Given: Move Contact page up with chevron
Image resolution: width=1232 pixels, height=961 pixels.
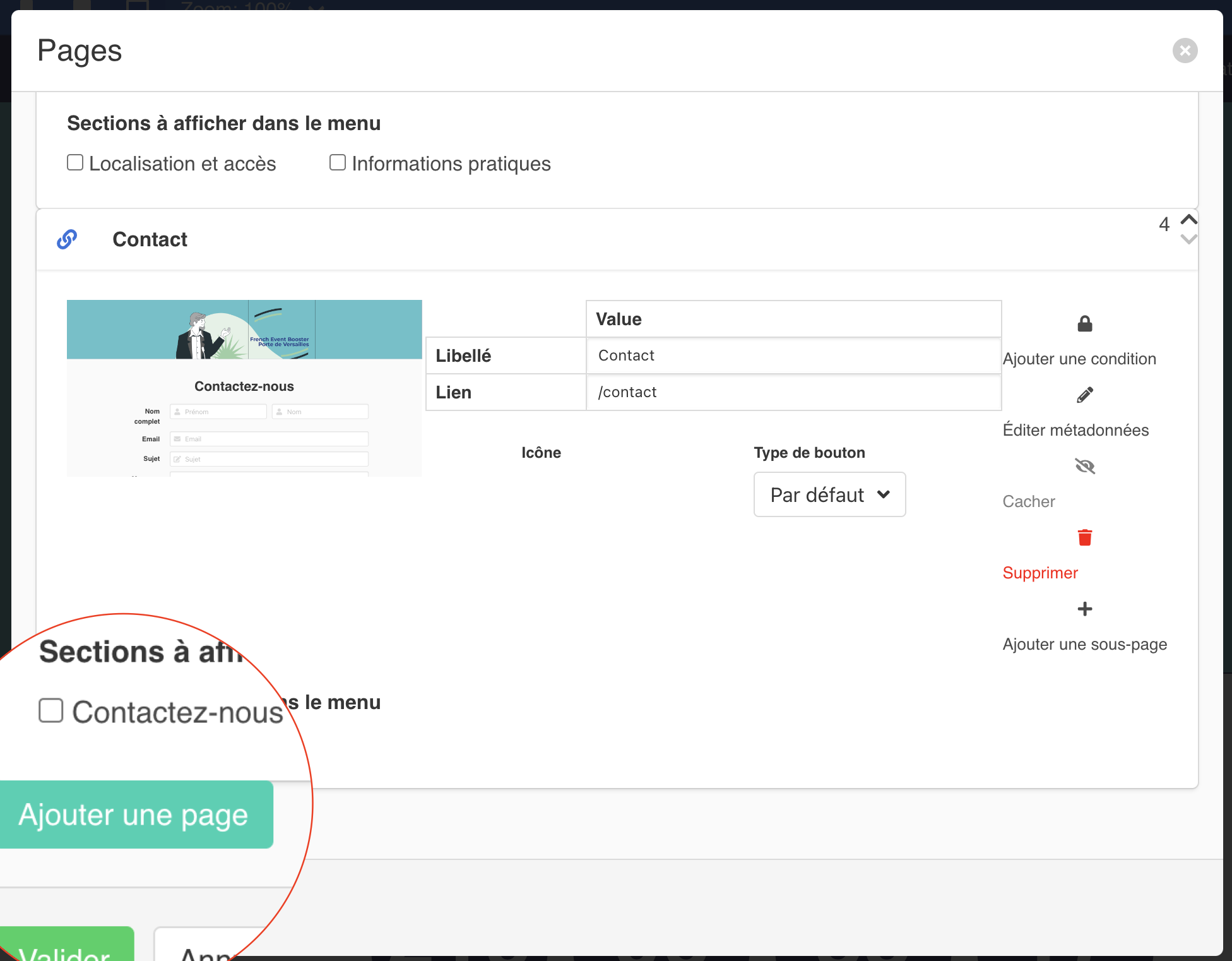Looking at the screenshot, I should 1188,219.
